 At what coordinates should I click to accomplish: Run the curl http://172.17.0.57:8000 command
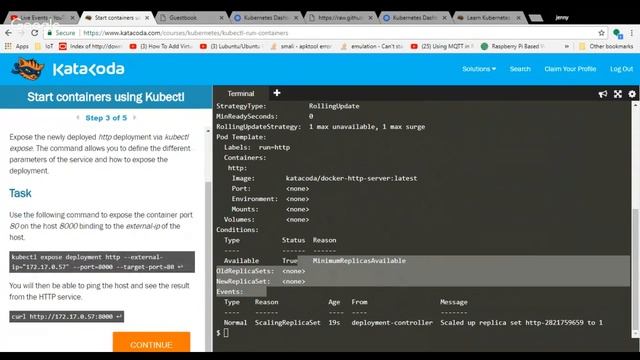point(67,316)
